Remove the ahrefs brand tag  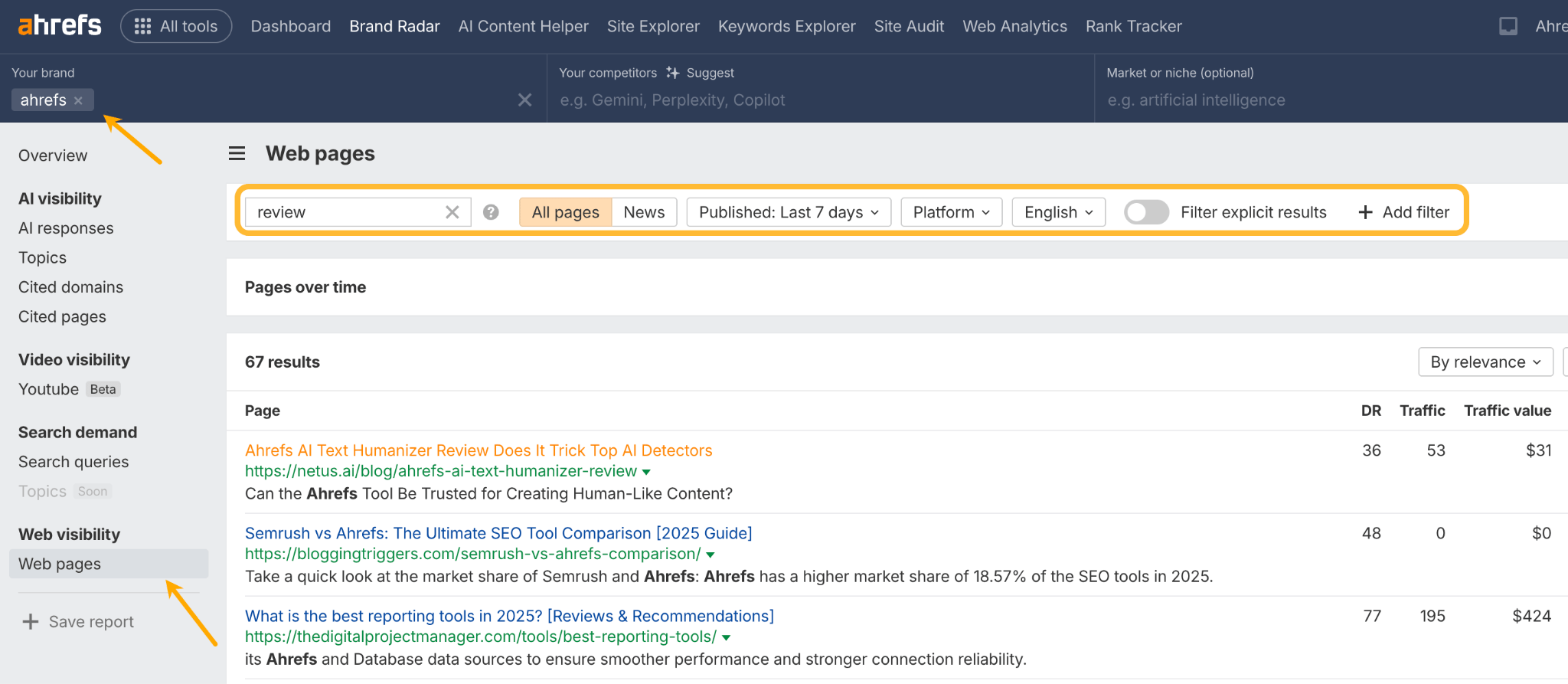click(78, 100)
